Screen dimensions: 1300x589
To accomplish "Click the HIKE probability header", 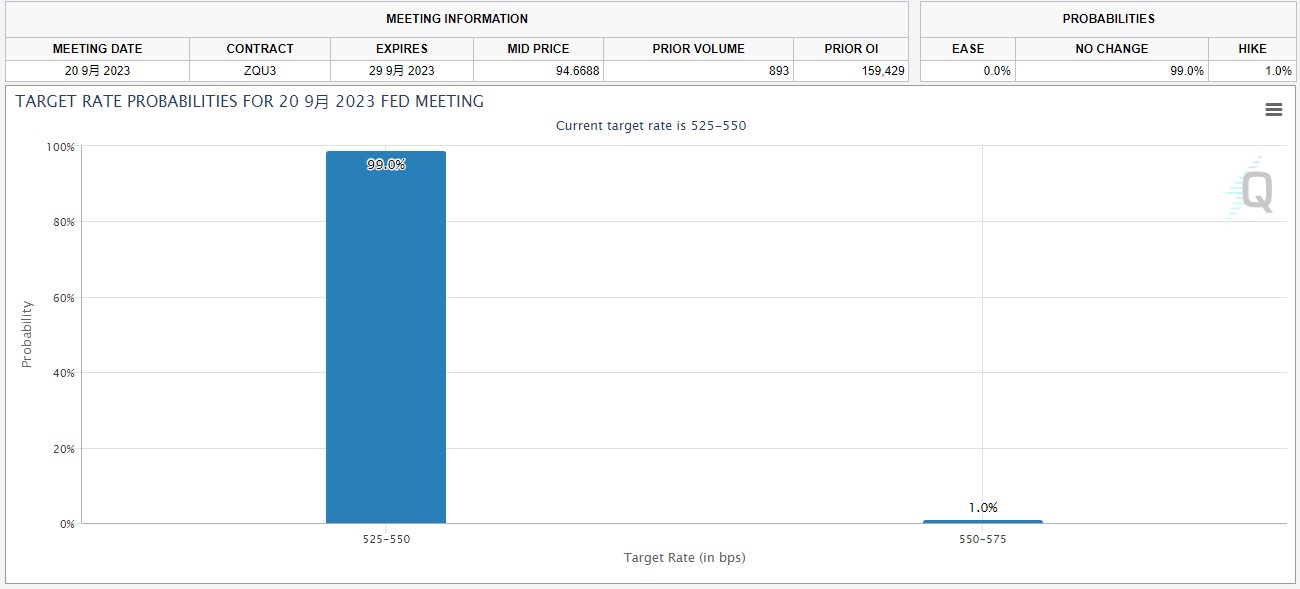I will [x=1251, y=49].
